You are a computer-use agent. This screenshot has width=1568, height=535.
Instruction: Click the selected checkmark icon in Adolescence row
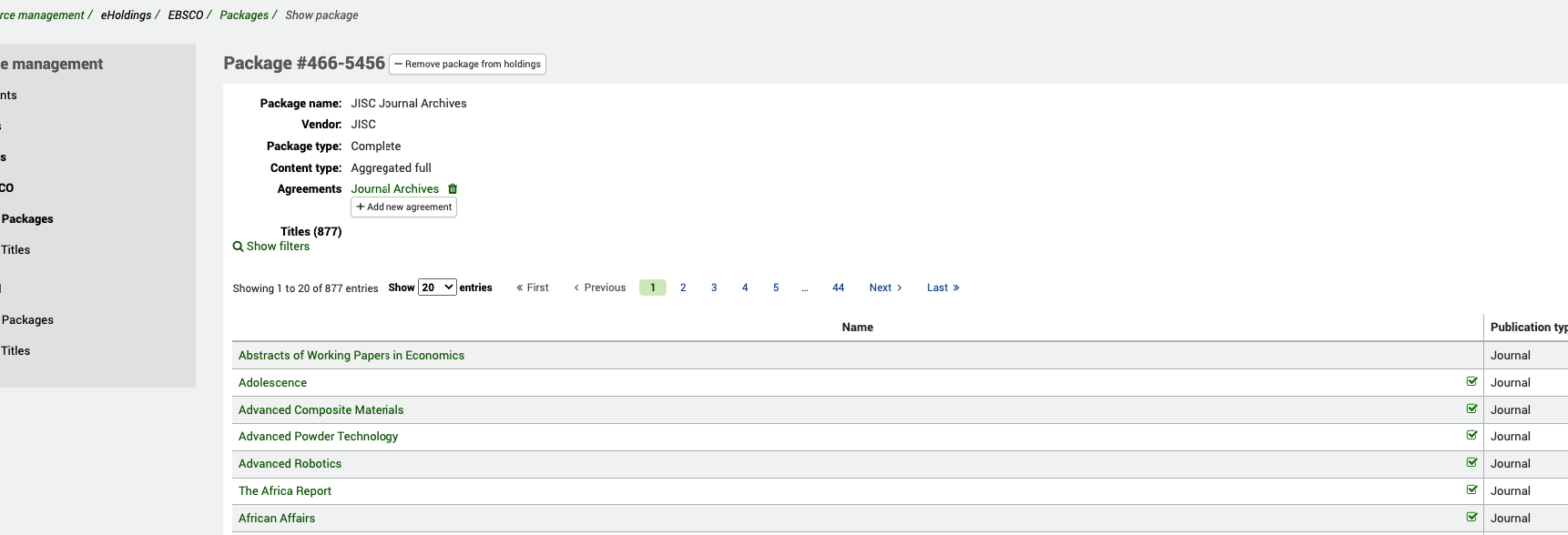1471,382
